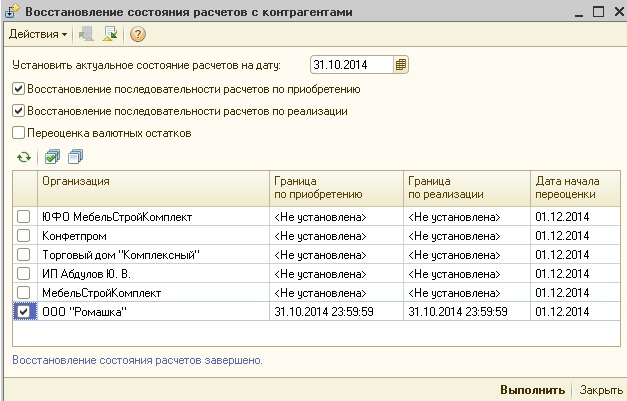
Task: Click the Организация column header
Action: (x=154, y=188)
